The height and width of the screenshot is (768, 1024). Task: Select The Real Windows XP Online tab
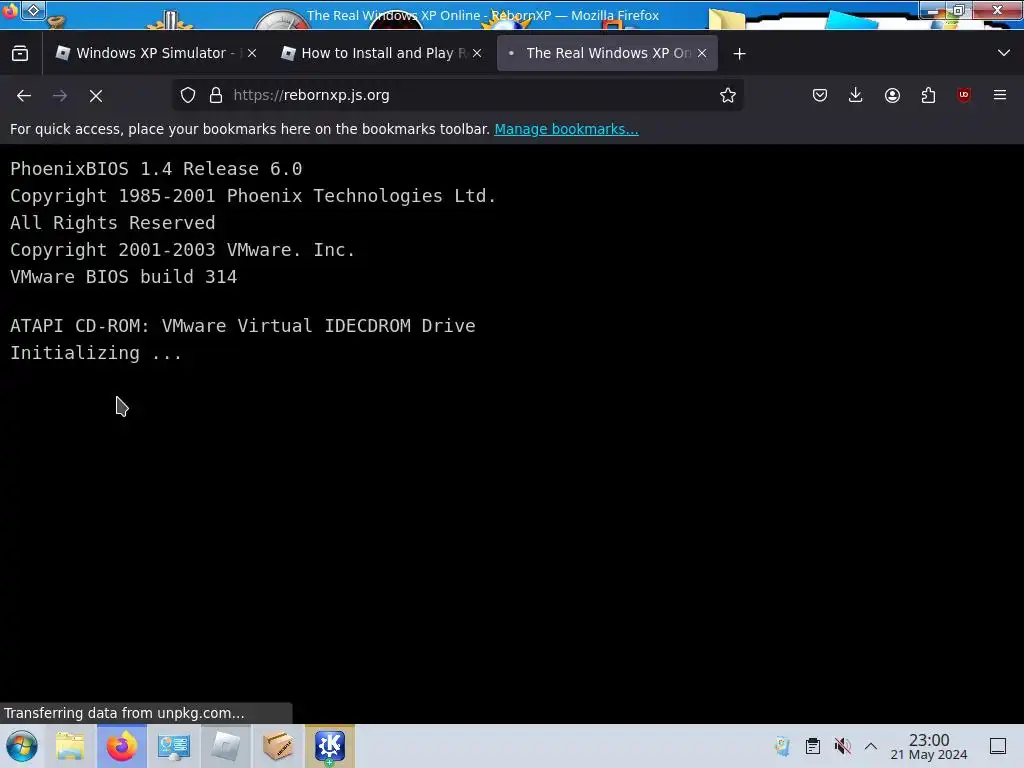click(x=607, y=53)
